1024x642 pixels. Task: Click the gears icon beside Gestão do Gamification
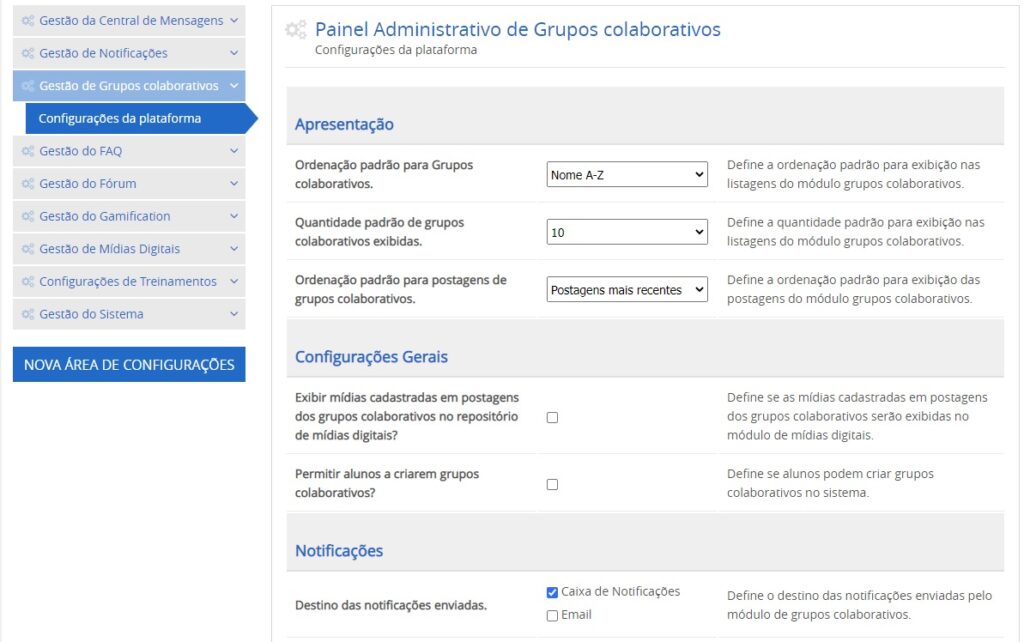28,216
